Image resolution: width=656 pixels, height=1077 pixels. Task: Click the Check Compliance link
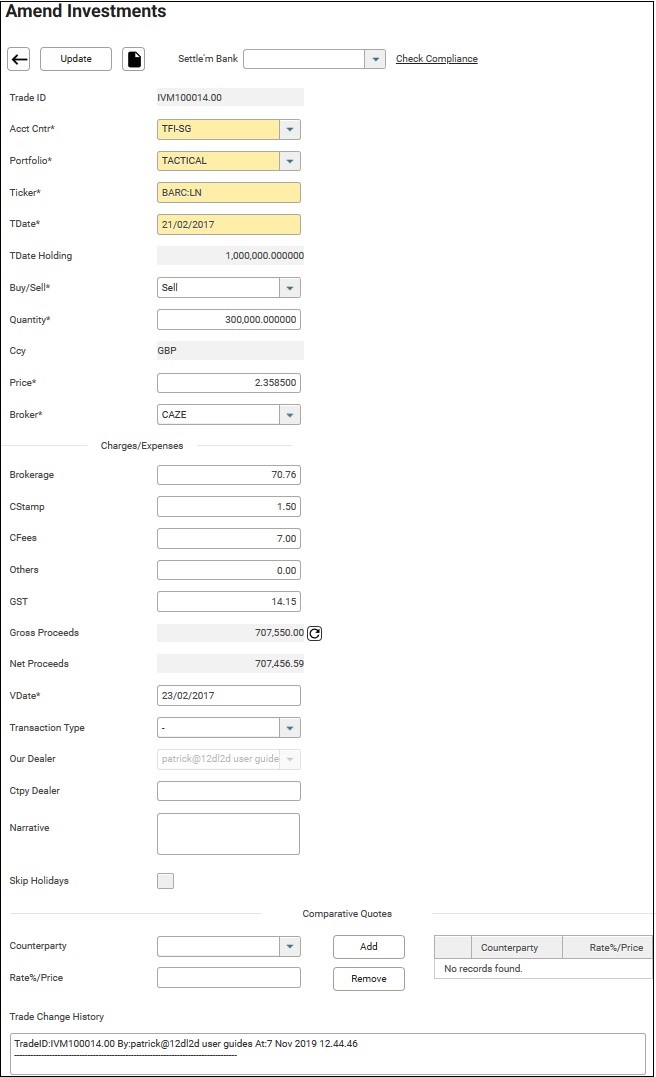[436, 59]
